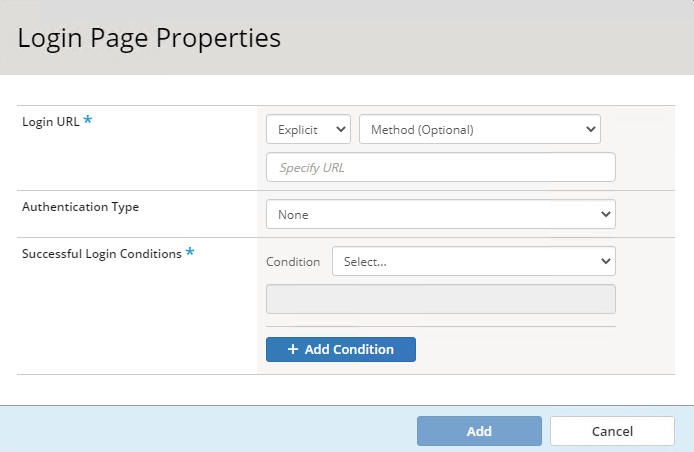Expand the Method (Optional) dropdown

[x=478, y=129]
